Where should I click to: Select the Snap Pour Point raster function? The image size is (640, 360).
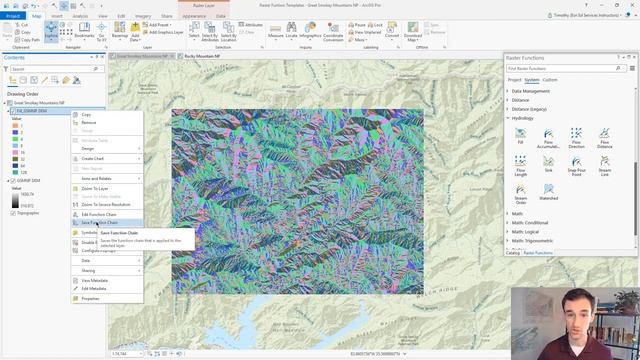[576, 166]
